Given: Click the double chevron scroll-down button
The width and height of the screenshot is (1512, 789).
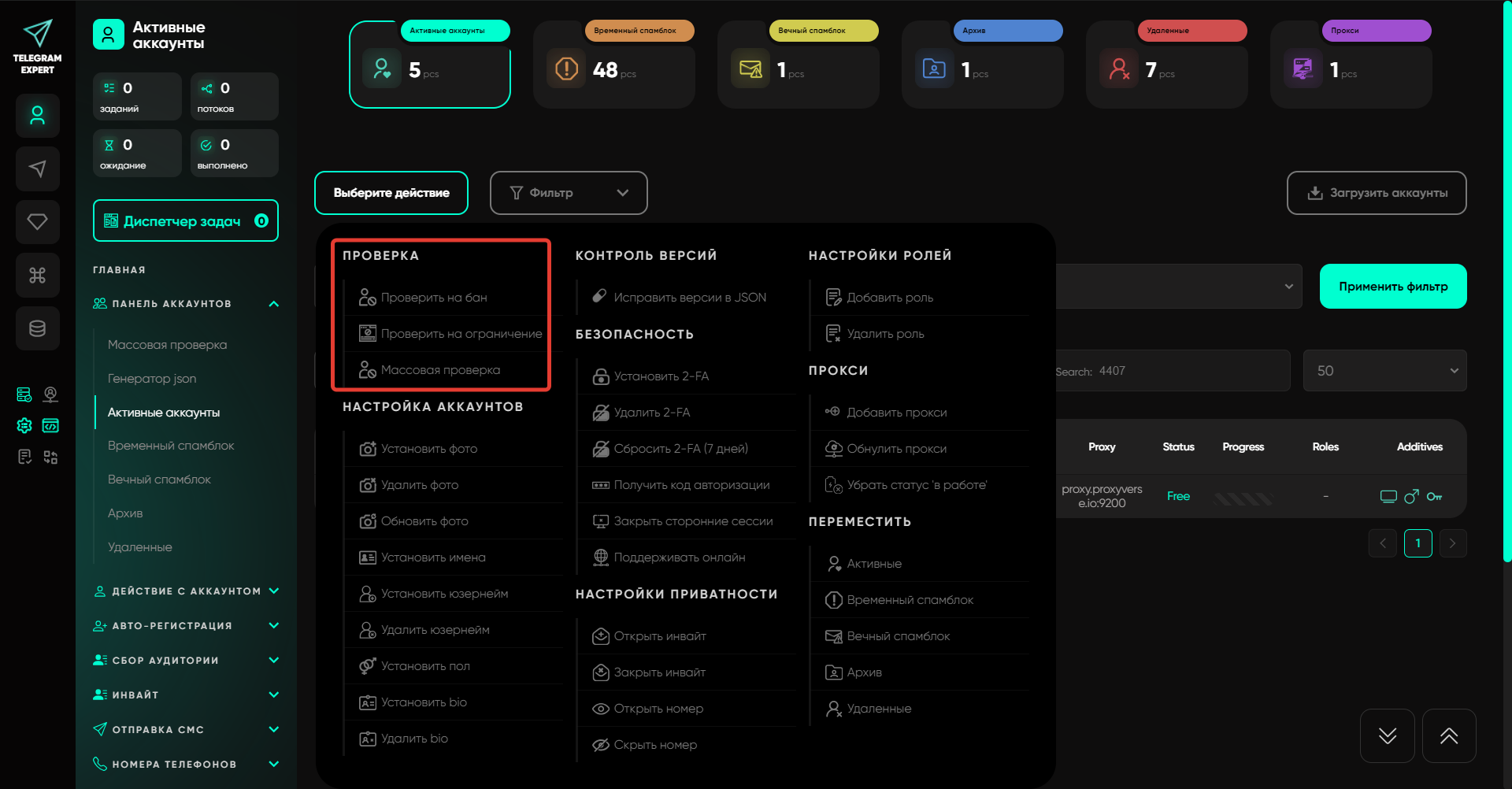Looking at the screenshot, I should pyautogui.click(x=1387, y=736).
